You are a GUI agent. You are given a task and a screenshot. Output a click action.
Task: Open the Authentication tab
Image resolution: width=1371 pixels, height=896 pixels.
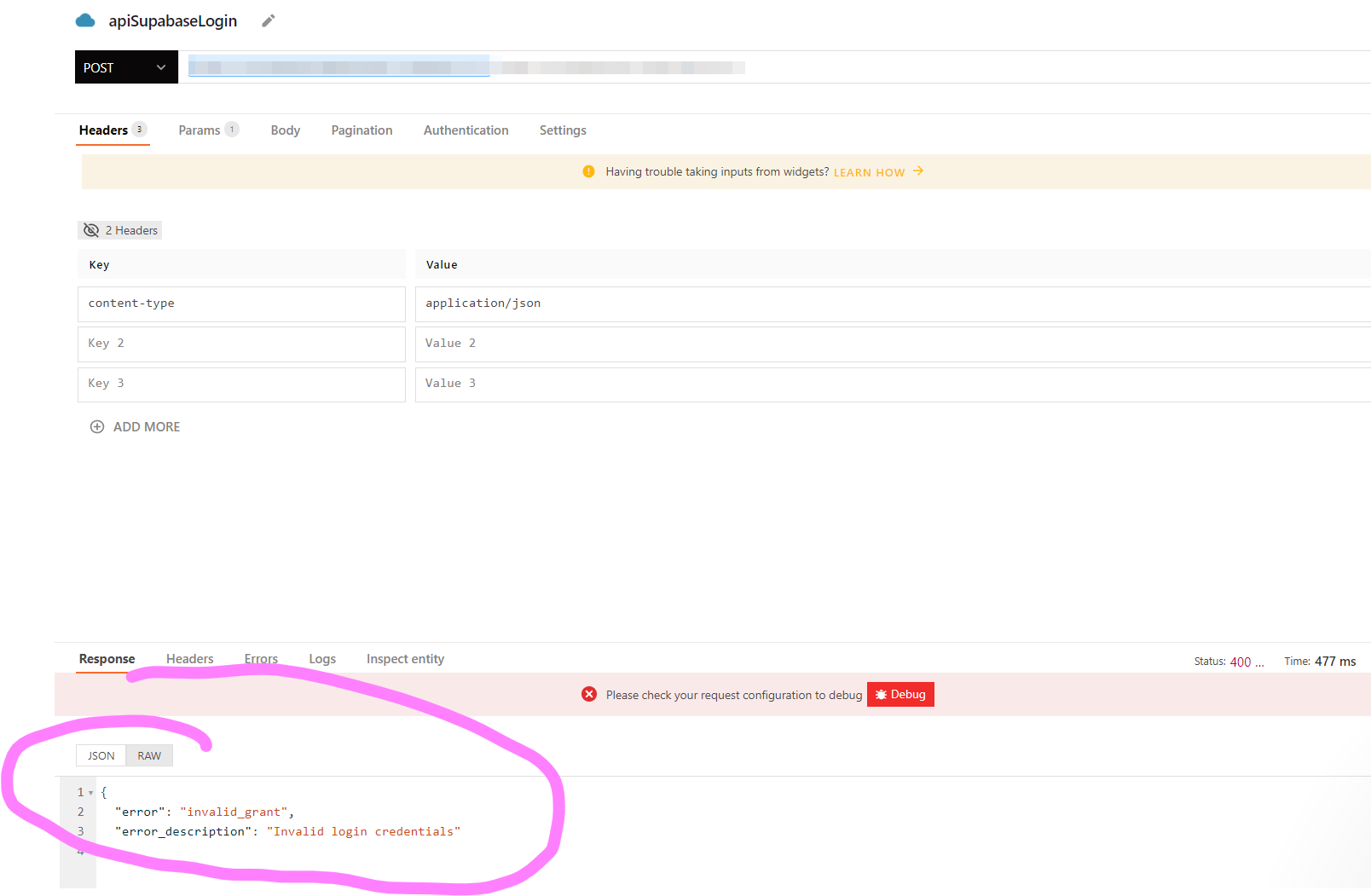tap(466, 130)
